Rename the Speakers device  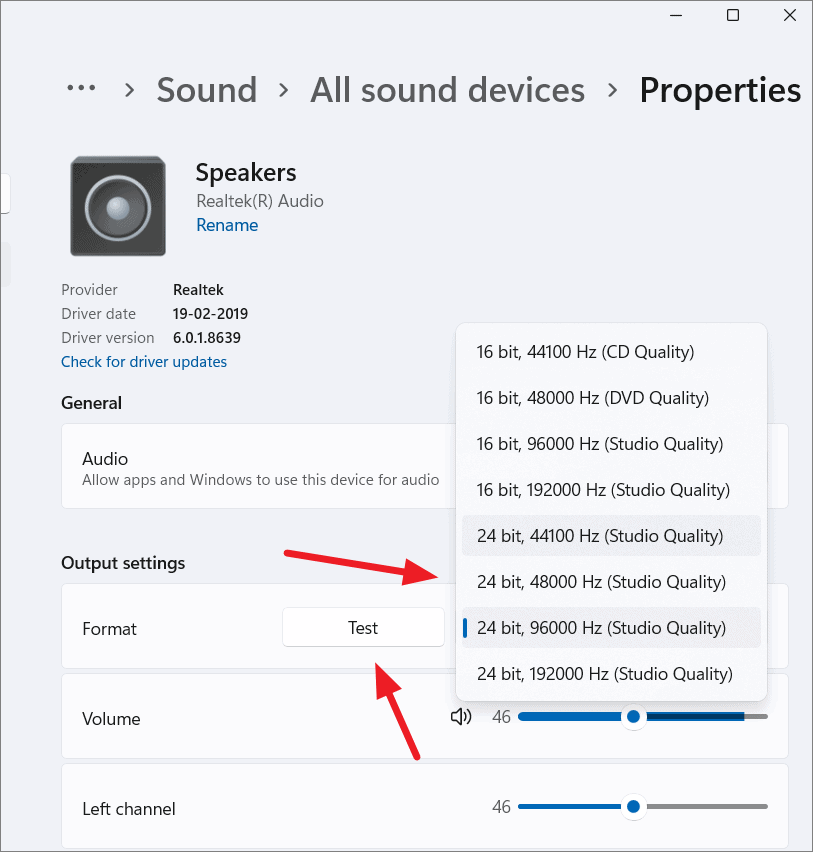pyautogui.click(x=226, y=225)
